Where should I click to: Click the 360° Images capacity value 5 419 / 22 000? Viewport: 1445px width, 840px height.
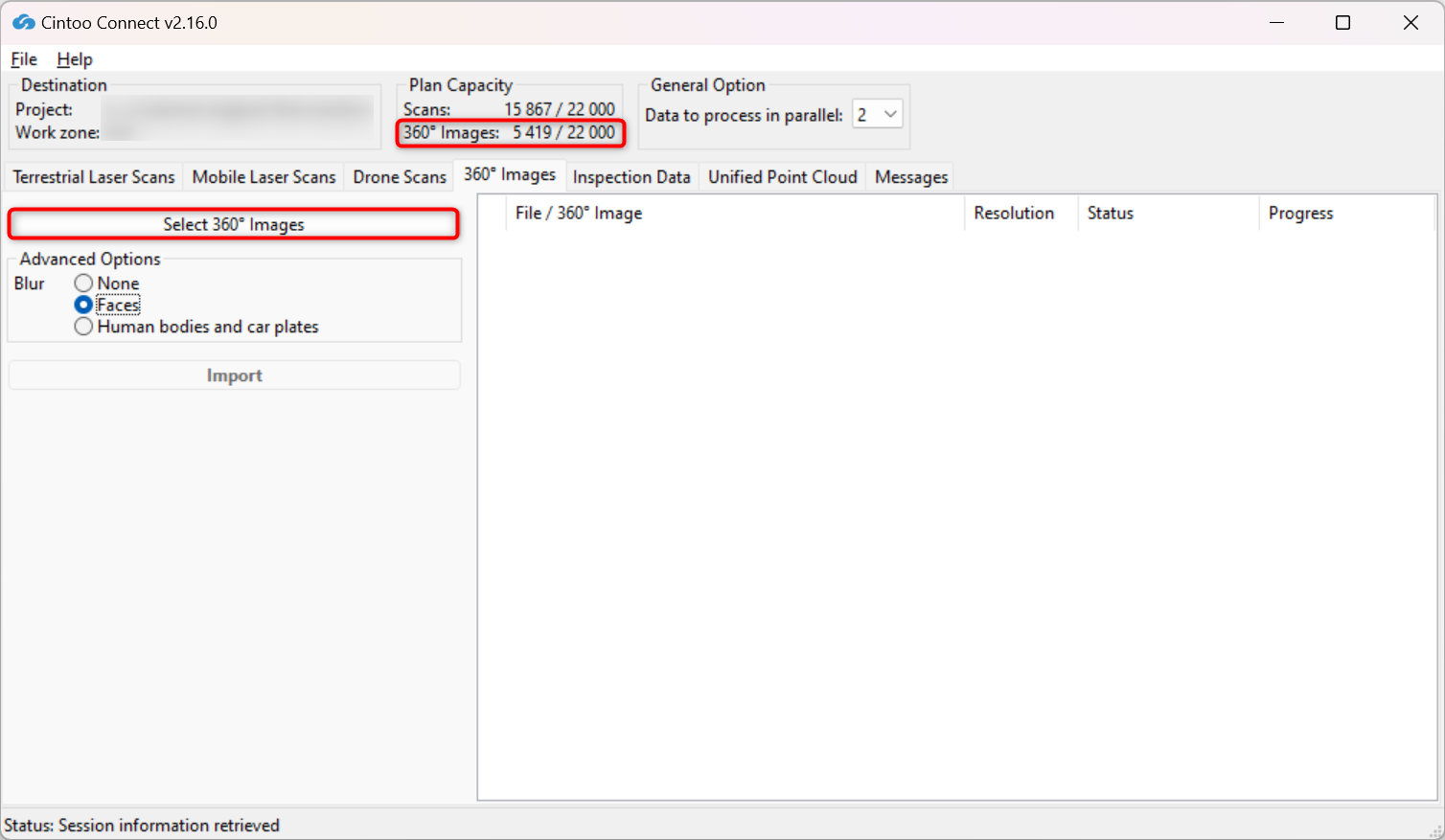coord(563,132)
